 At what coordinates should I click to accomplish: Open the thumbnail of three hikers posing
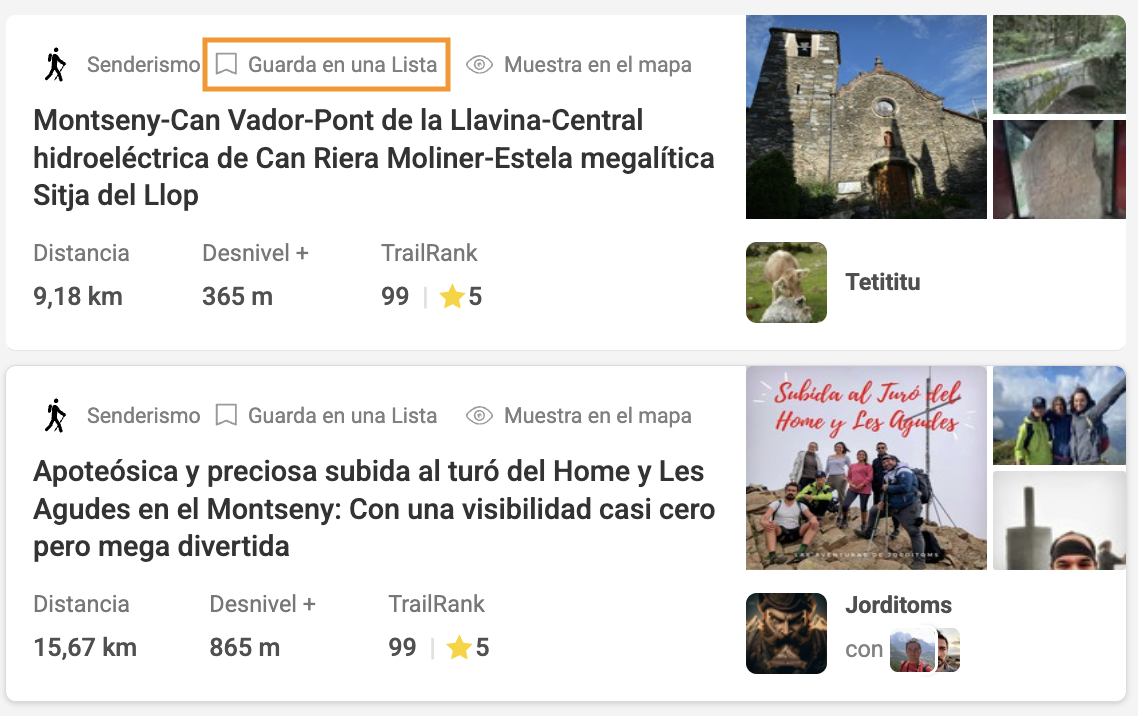pos(1059,416)
